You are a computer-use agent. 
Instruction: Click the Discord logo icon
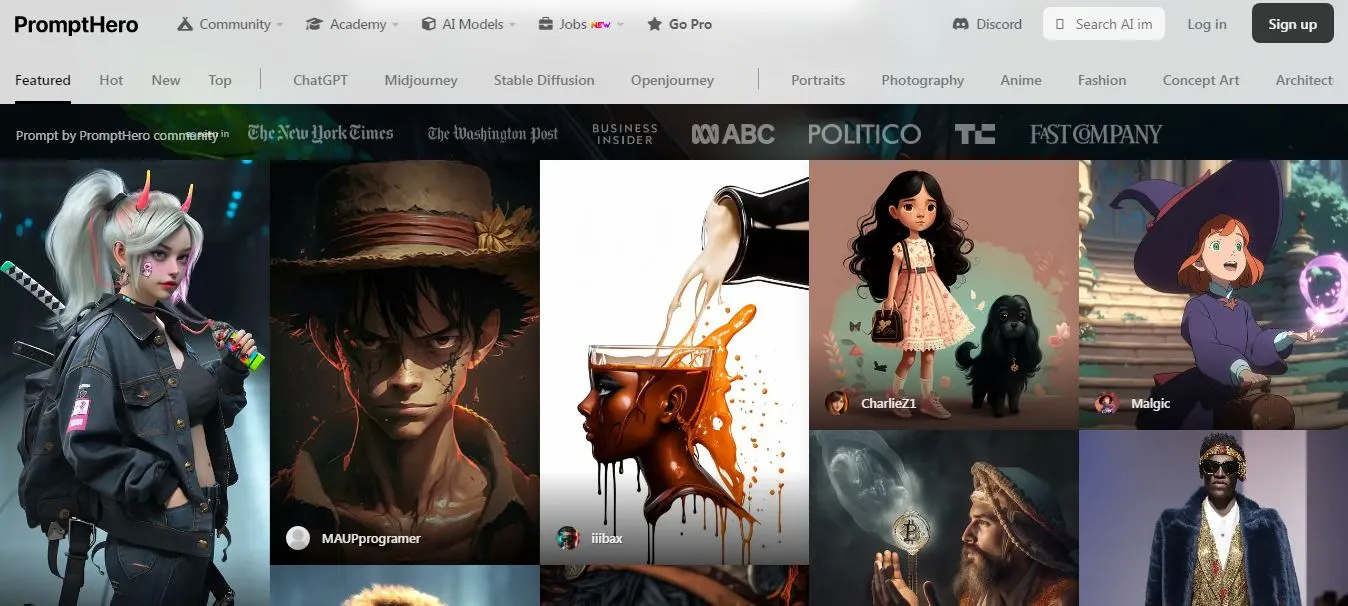pyautogui.click(x=961, y=24)
